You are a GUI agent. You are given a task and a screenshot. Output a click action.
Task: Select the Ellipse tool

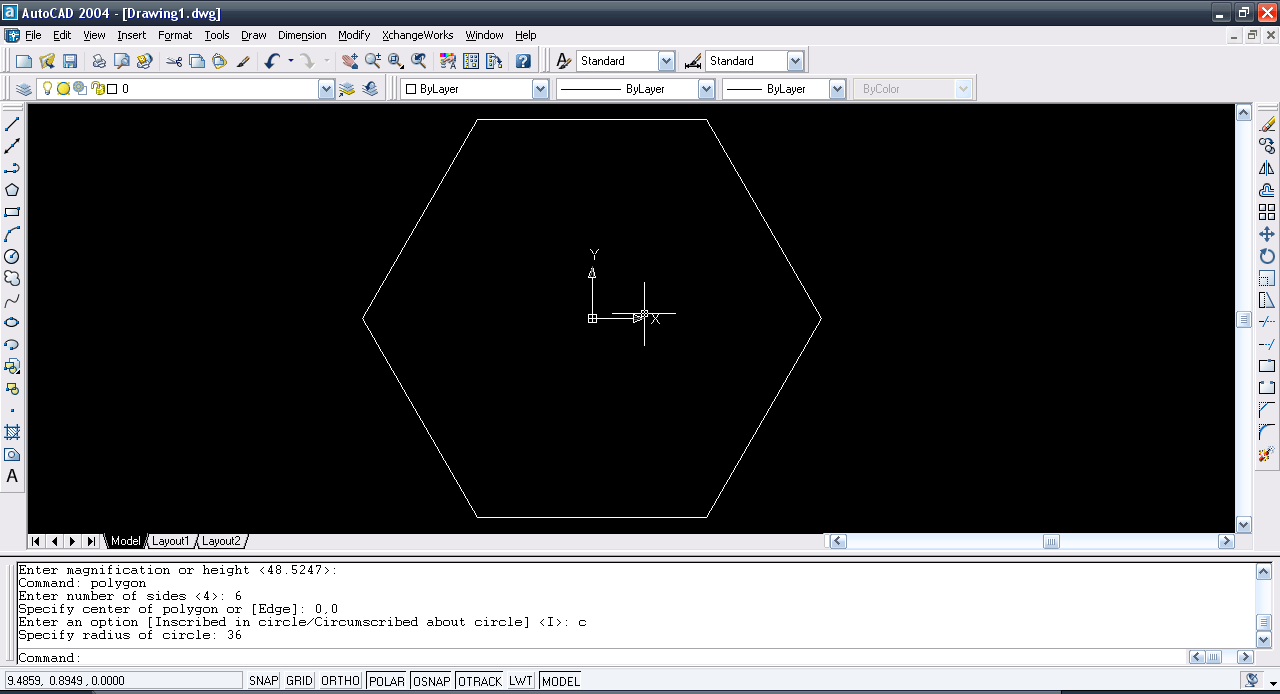click(12, 322)
